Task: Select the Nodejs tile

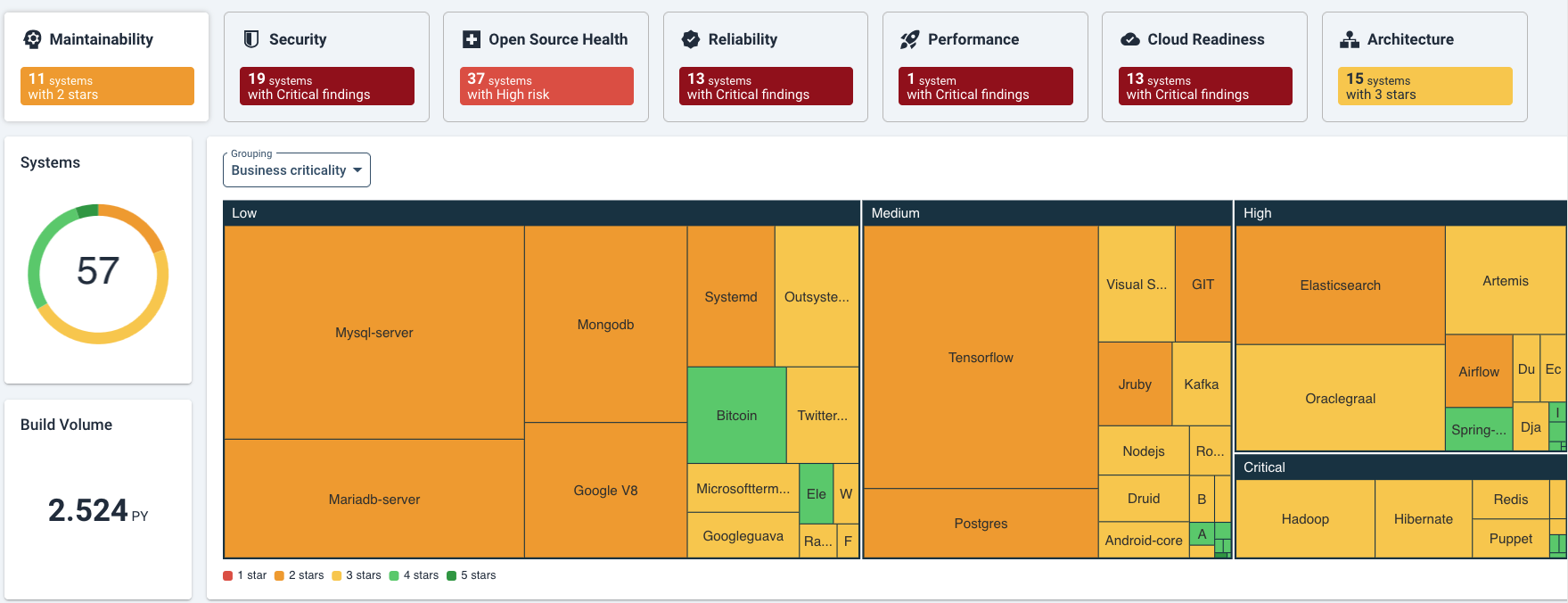Action: click(1144, 450)
